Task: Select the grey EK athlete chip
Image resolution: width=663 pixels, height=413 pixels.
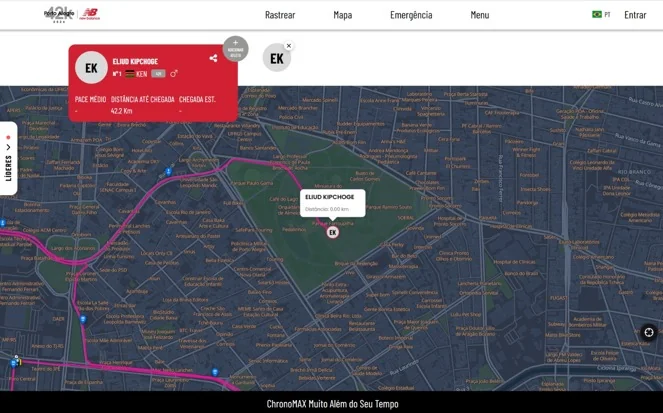Action: [x=277, y=58]
